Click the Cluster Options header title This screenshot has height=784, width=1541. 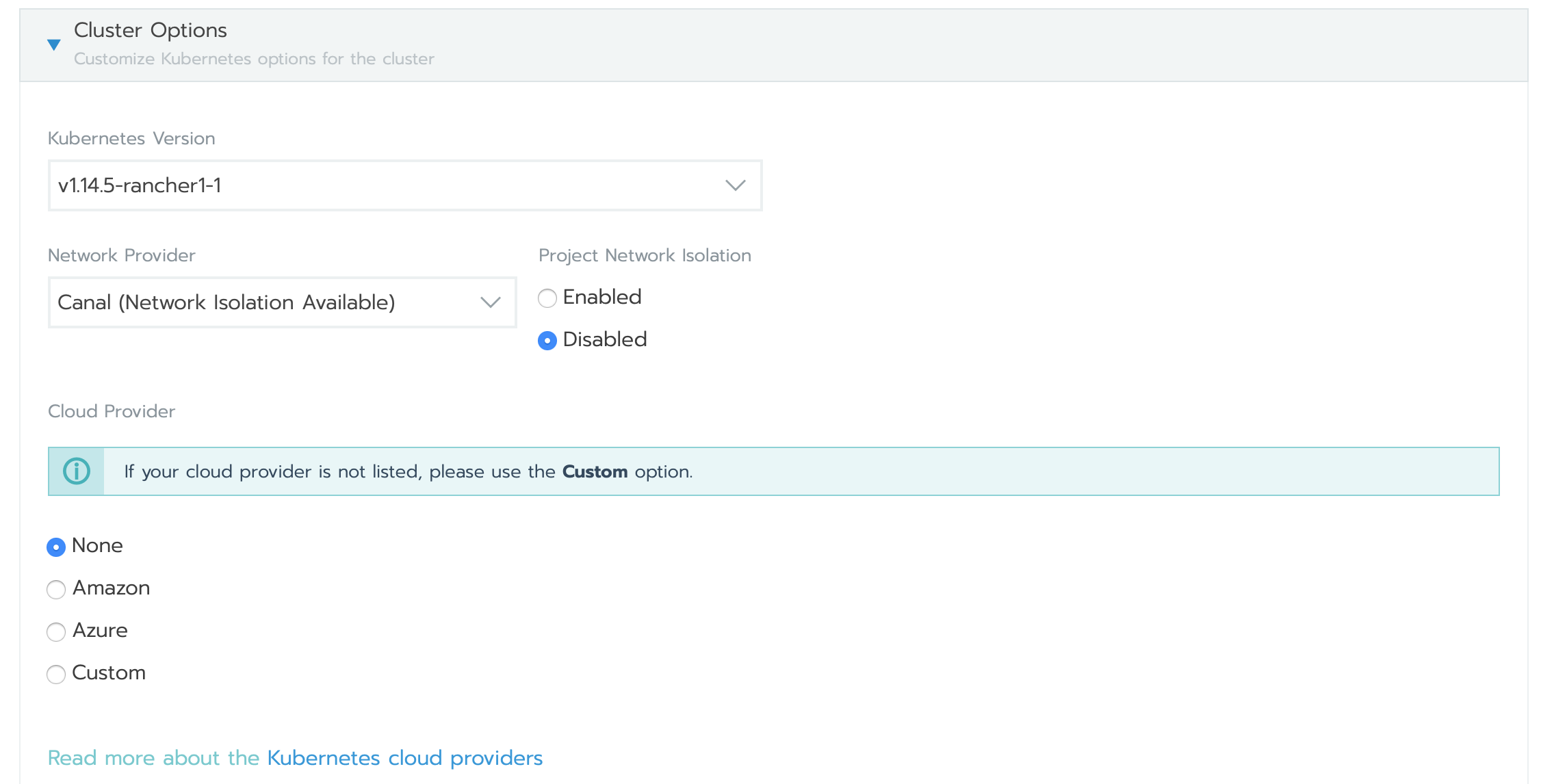tap(151, 30)
